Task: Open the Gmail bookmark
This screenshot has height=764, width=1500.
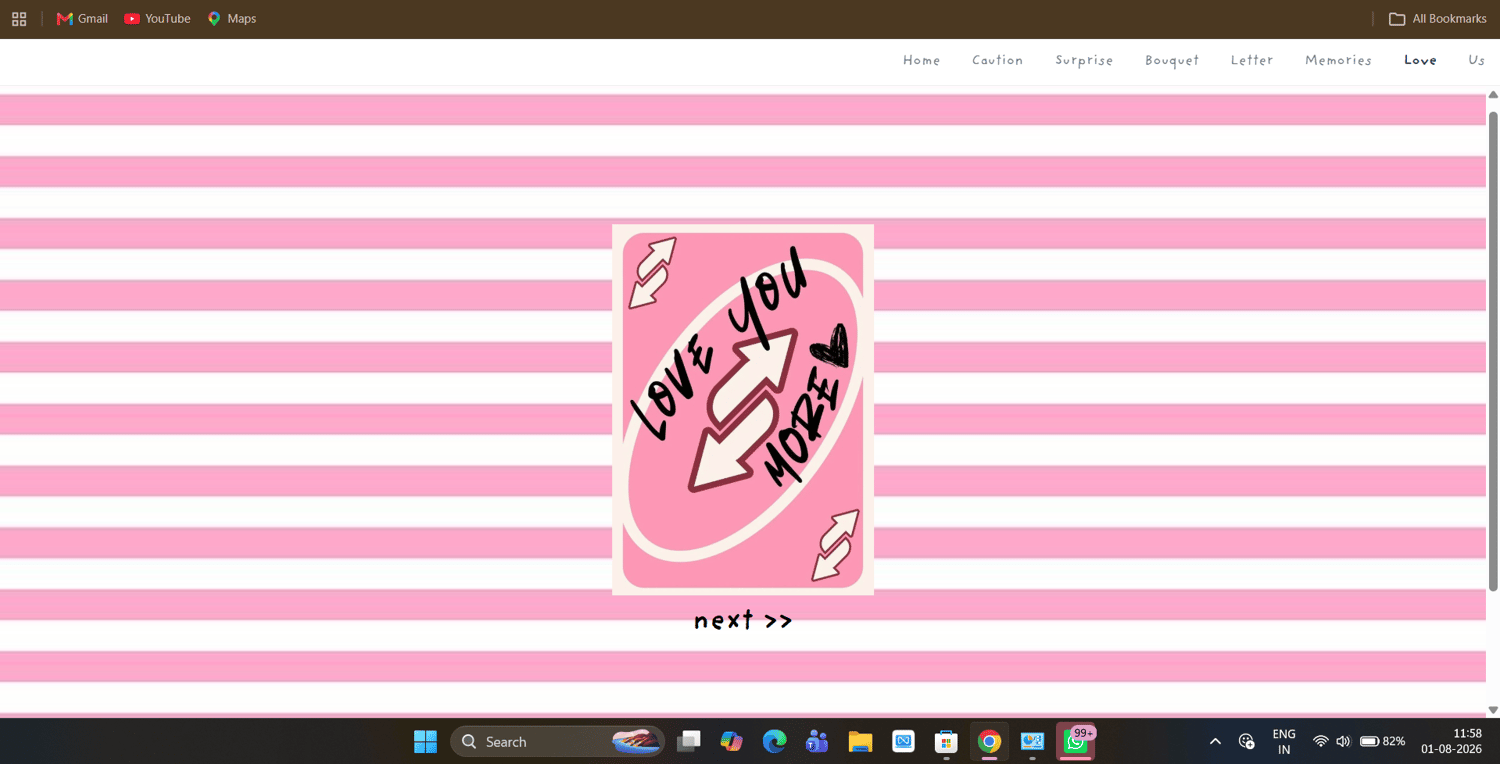Action: 82,19
